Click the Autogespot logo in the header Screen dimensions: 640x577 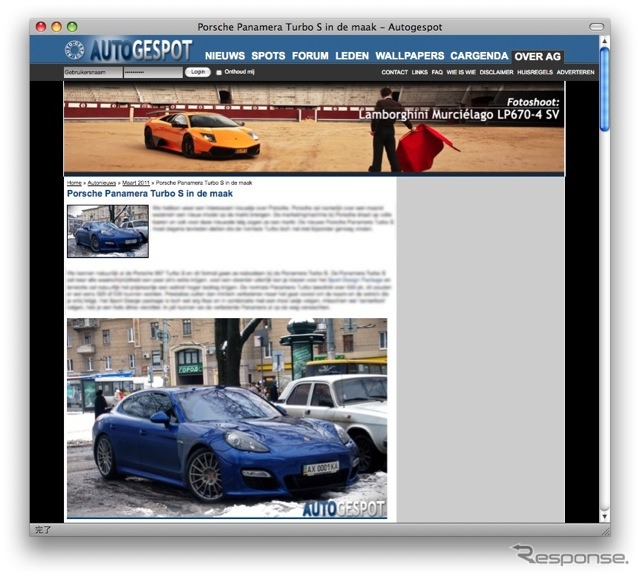coord(129,50)
